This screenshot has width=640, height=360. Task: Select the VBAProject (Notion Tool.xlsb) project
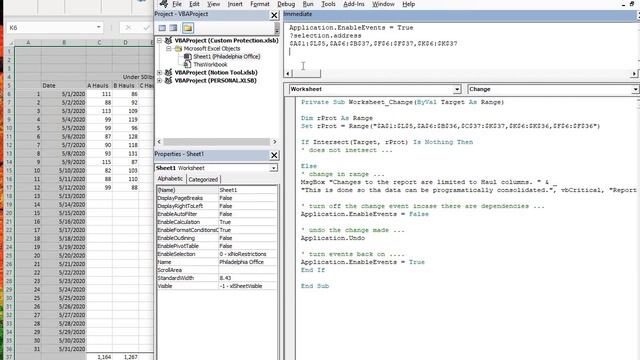(x=216, y=72)
